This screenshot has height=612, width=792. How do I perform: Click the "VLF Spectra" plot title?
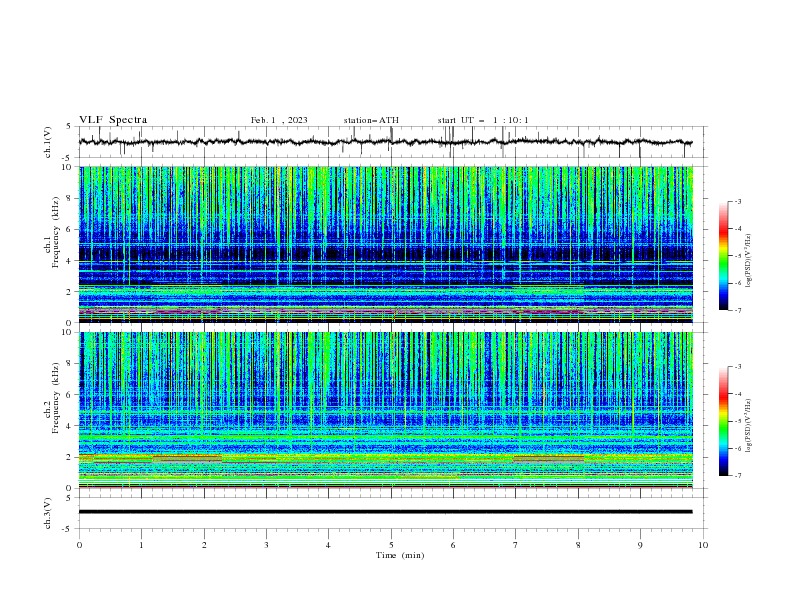click(x=113, y=120)
